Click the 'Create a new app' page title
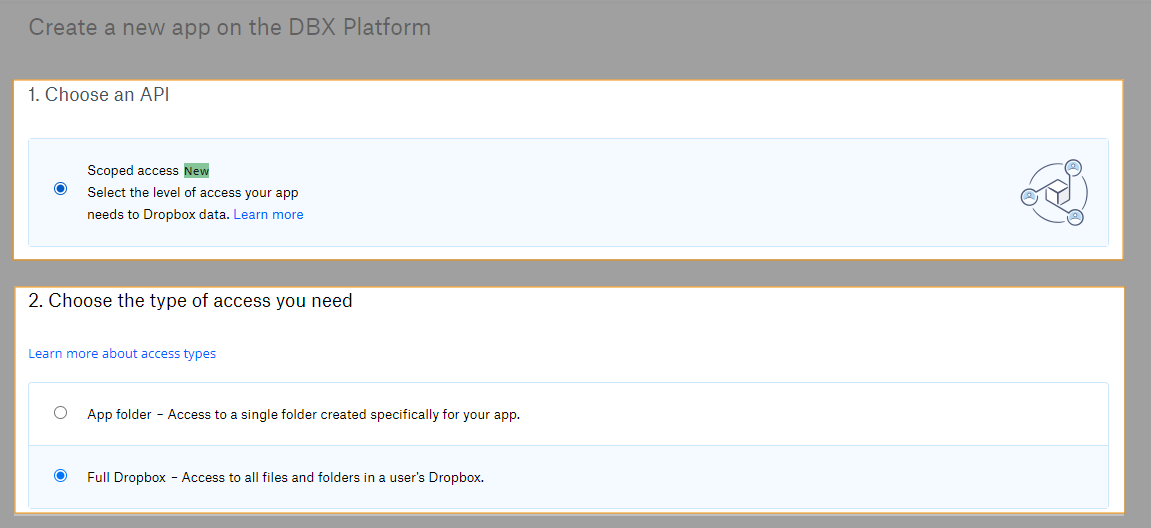The width and height of the screenshot is (1151, 528). click(229, 27)
